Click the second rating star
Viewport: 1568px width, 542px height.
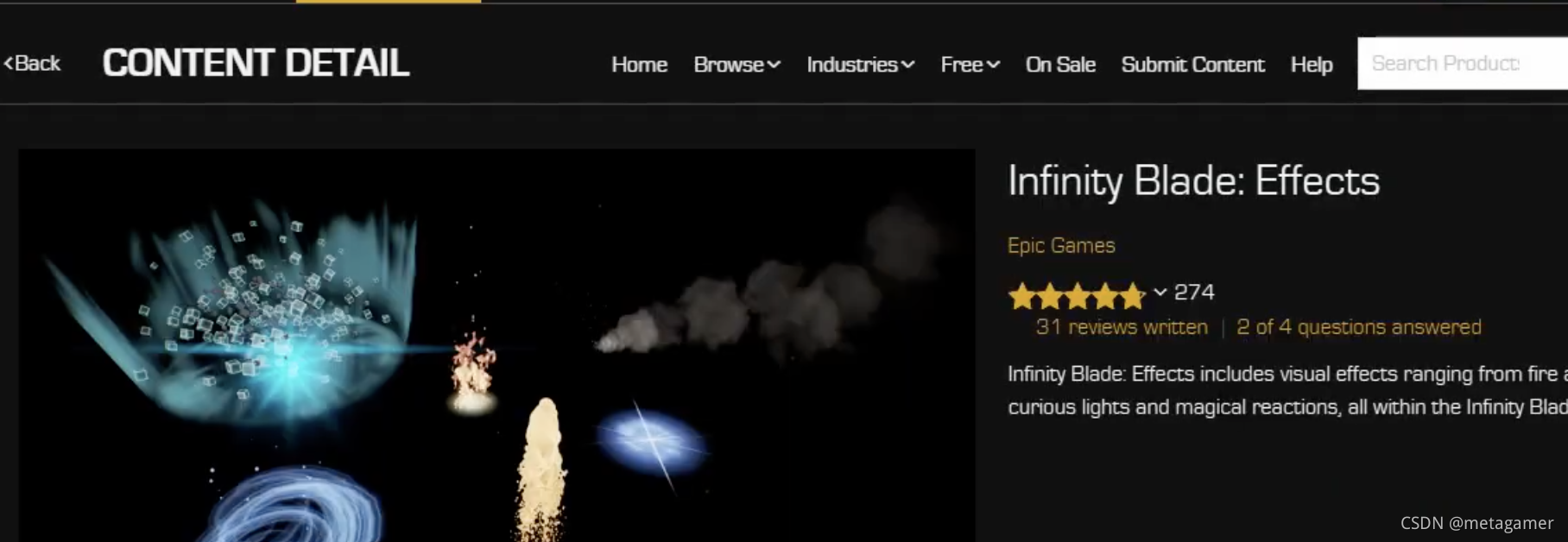pyautogui.click(x=1050, y=296)
